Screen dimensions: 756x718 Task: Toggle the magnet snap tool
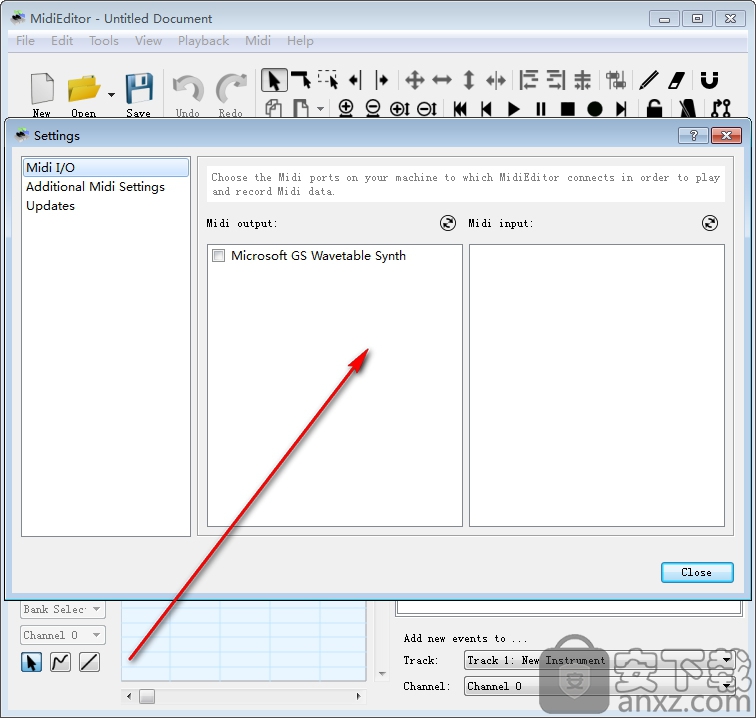(709, 80)
